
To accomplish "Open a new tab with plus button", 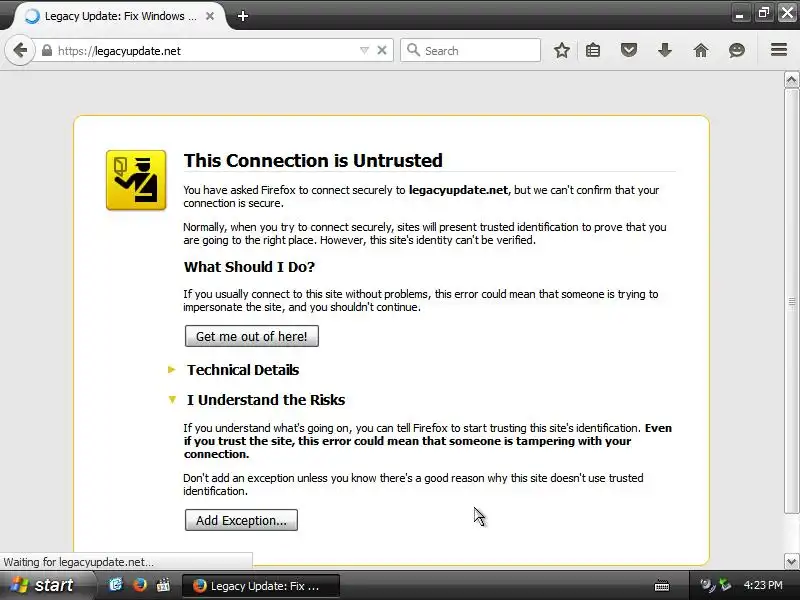I will click(243, 16).
